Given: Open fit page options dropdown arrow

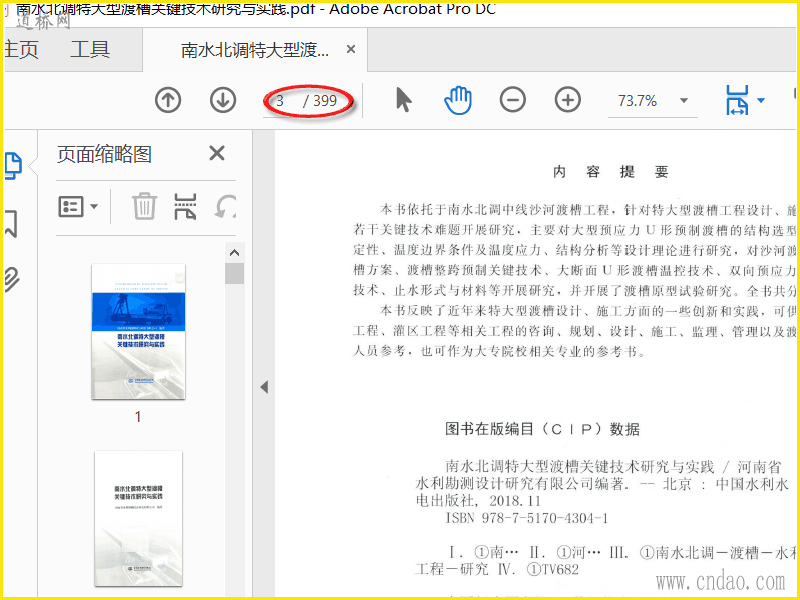Looking at the screenshot, I should 761,100.
